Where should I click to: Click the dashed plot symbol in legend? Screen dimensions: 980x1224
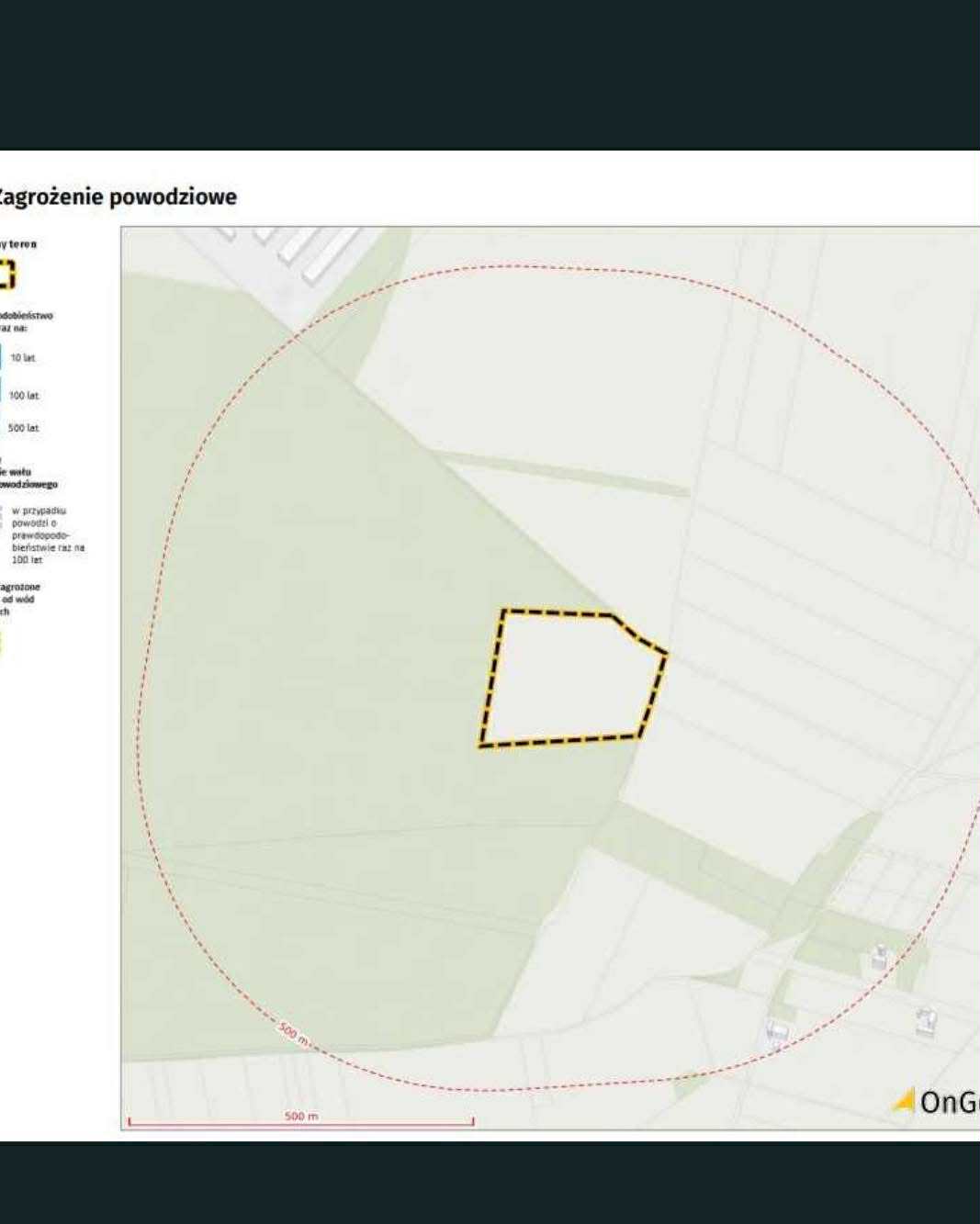[x=6, y=275]
